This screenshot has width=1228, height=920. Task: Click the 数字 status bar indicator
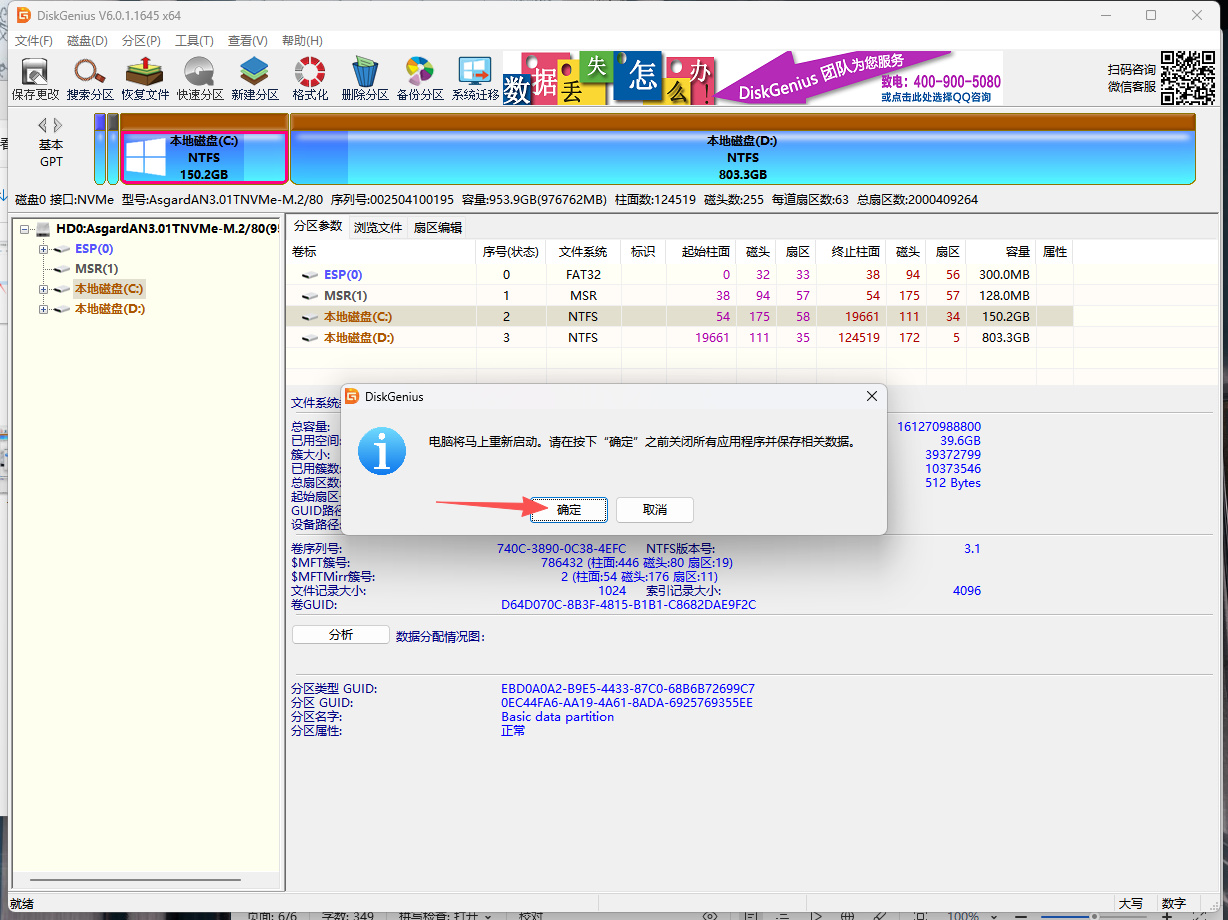[x=1174, y=903]
